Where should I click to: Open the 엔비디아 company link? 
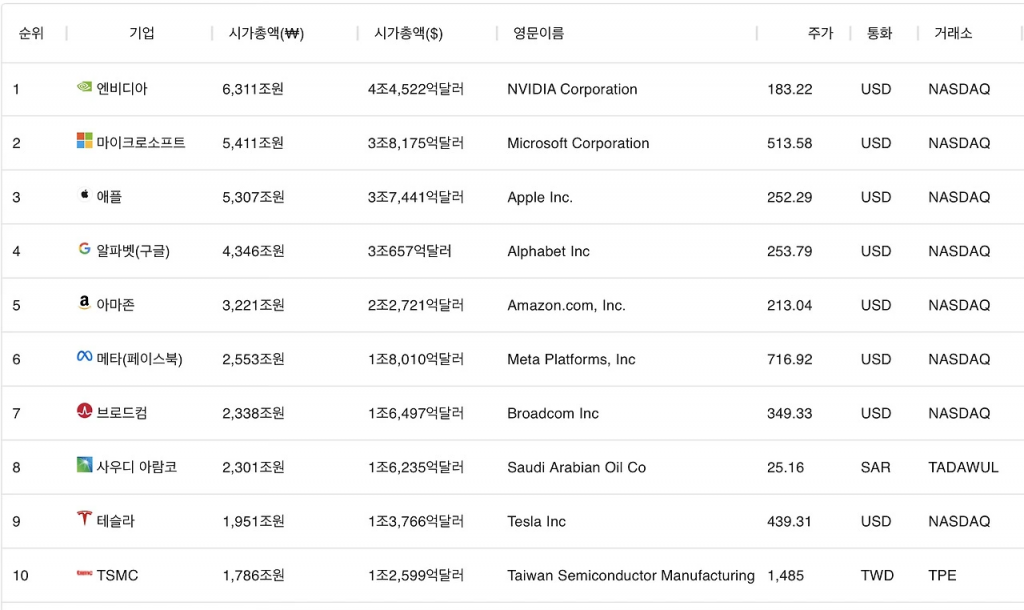(122, 89)
